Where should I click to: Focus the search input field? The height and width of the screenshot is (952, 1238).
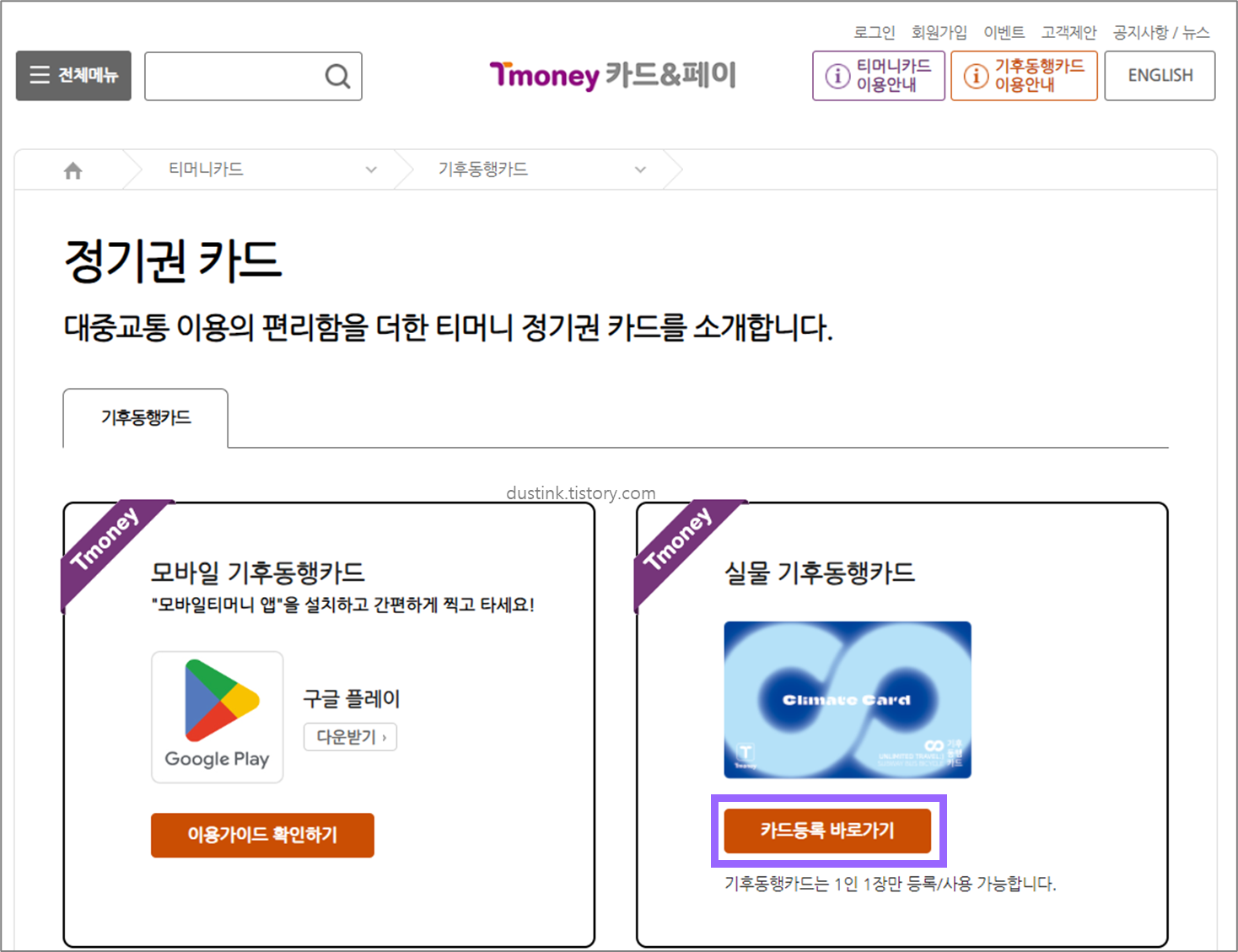253,77
